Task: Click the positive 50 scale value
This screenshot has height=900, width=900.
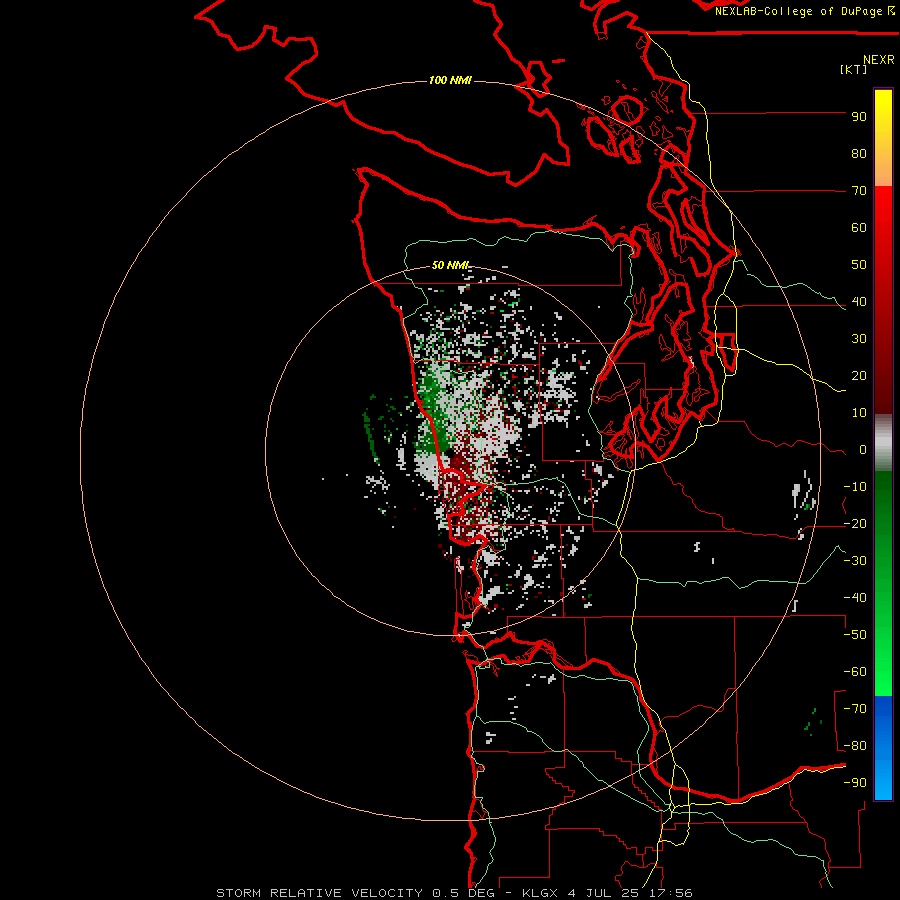Action: [859, 265]
